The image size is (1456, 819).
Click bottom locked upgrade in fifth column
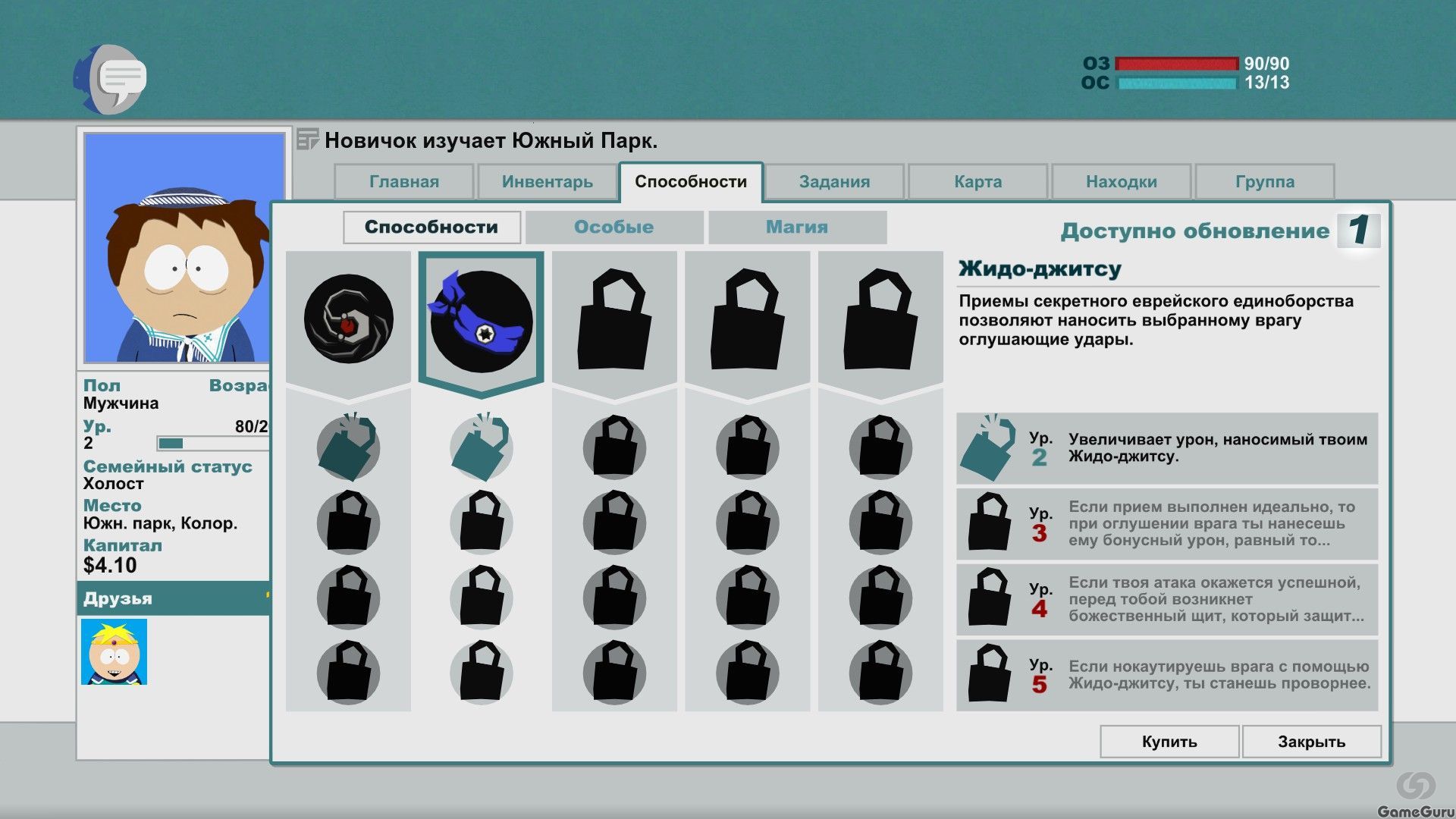tap(880, 673)
